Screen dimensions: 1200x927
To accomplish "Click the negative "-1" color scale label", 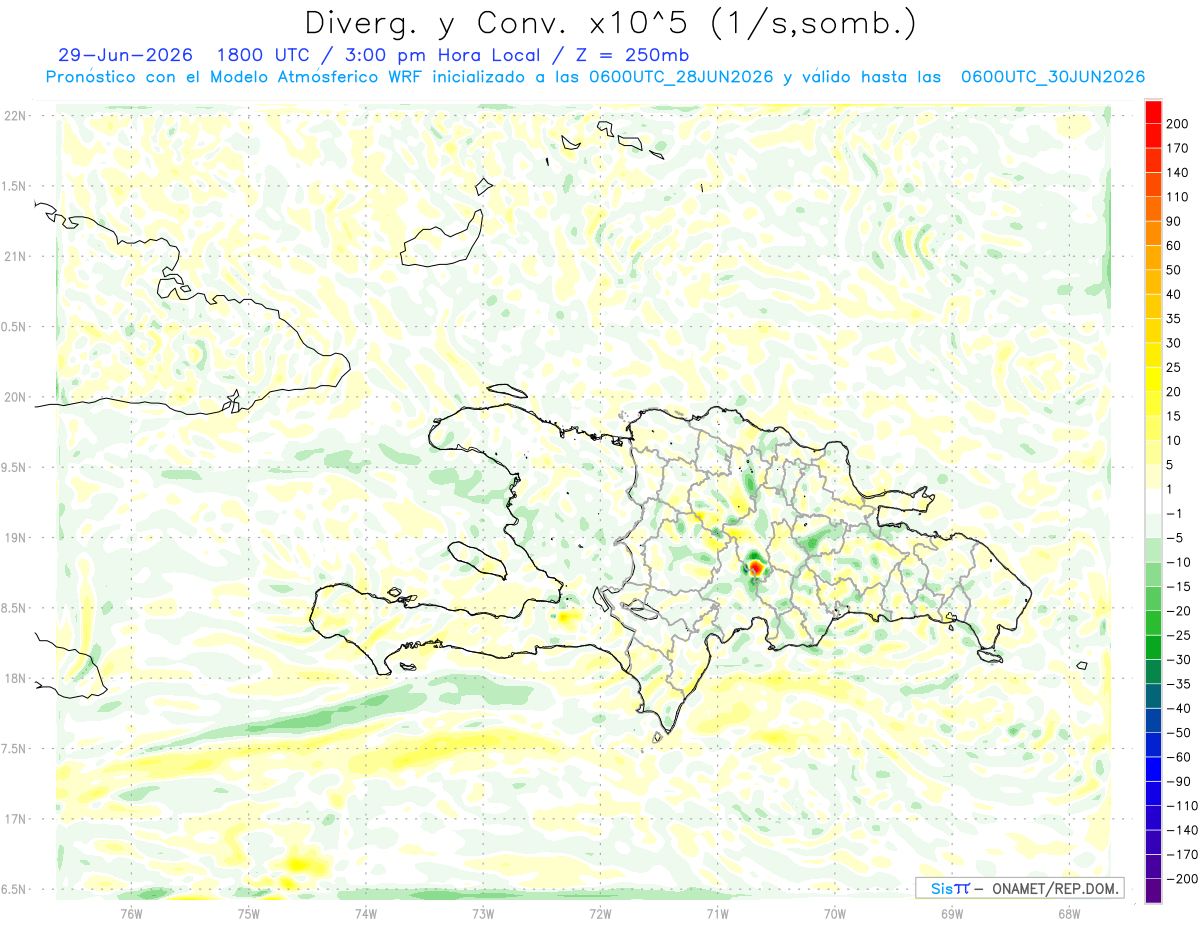I will 1176,514.
